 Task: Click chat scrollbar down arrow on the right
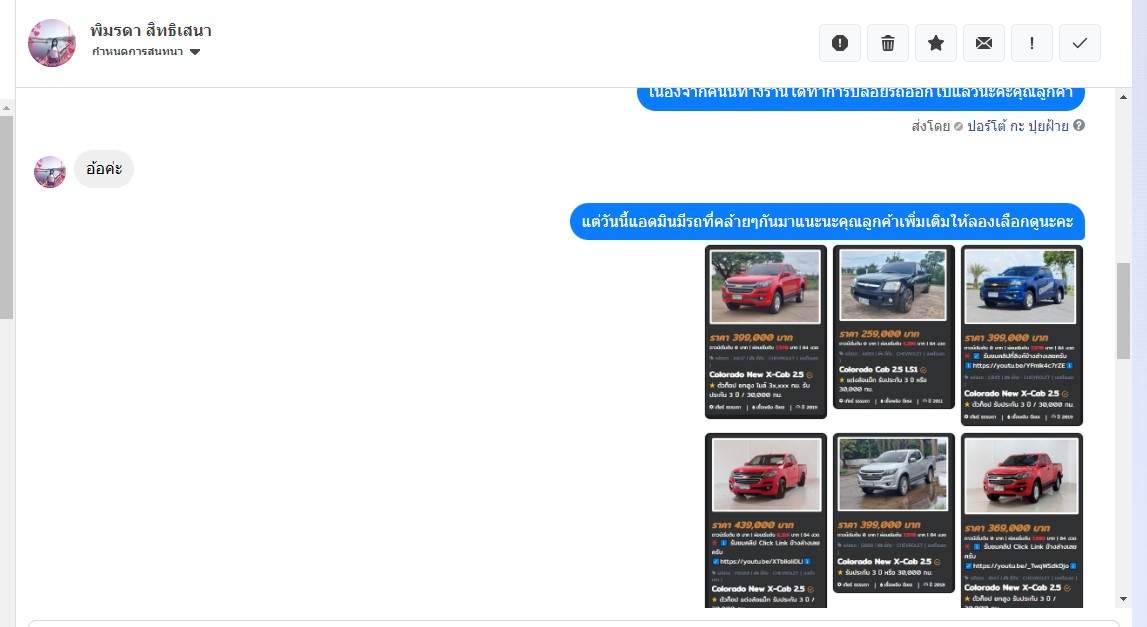(x=1124, y=599)
